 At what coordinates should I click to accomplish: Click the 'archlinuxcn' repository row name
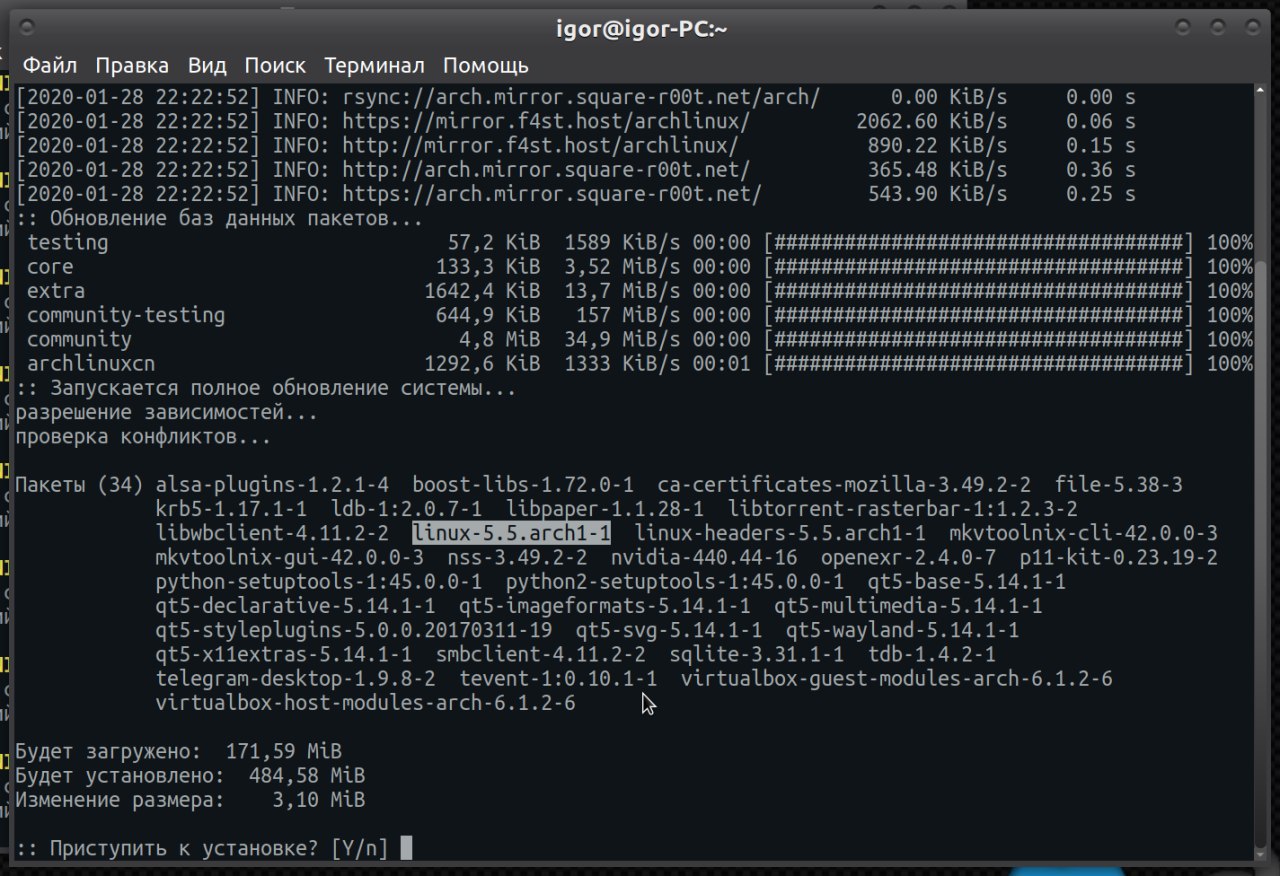tap(91, 364)
